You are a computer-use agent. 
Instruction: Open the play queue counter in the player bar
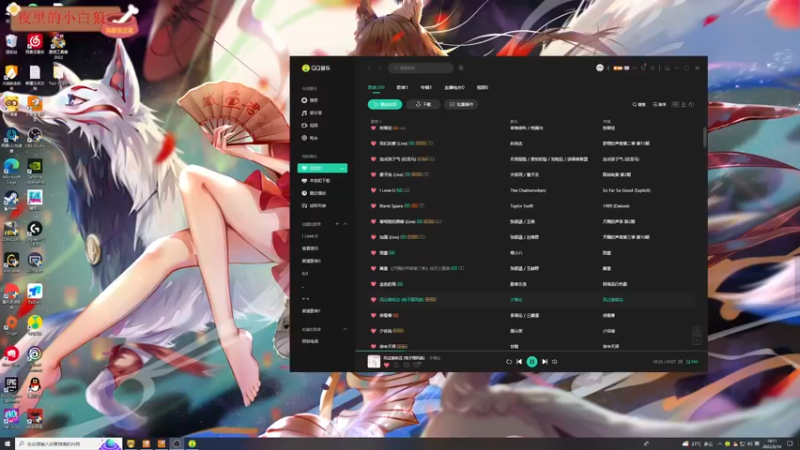click(x=692, y=362)
